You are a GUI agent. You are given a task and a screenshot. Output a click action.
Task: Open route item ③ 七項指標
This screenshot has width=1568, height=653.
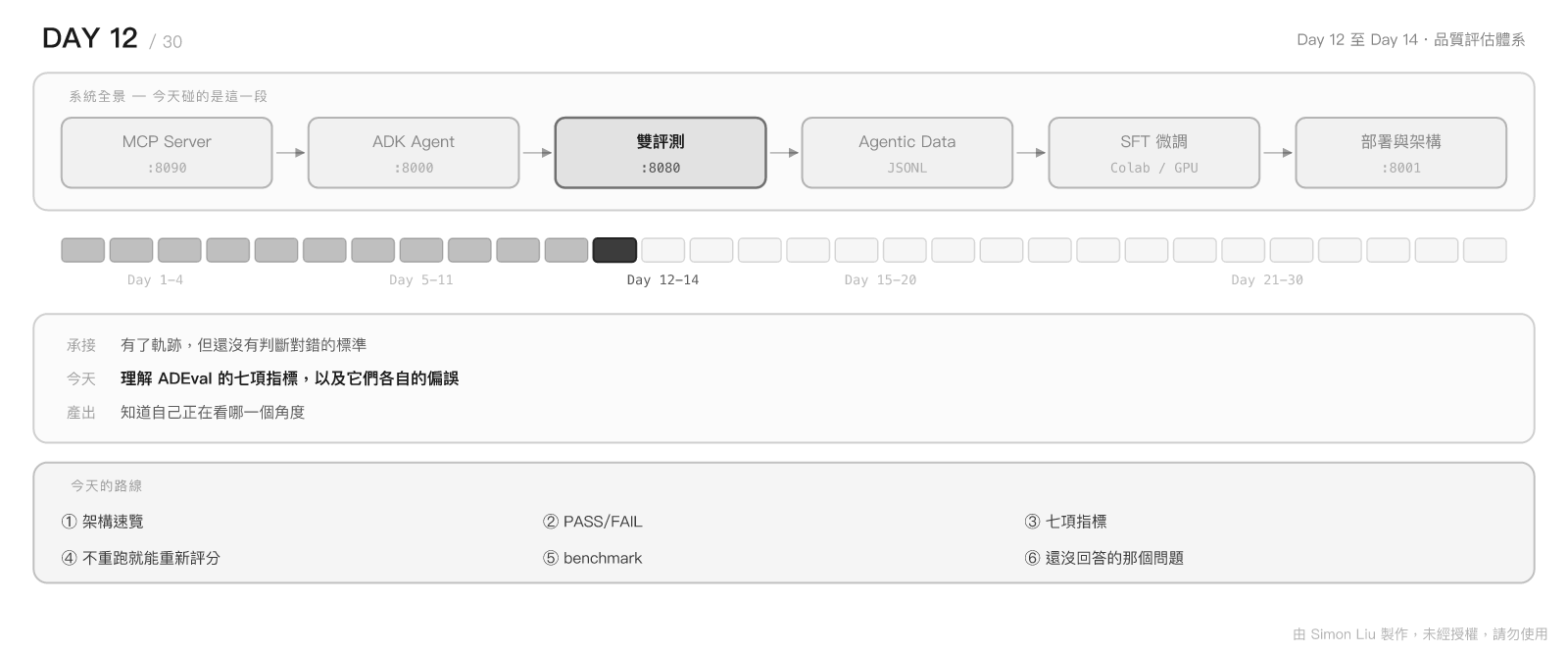[x=1065, y=522]
